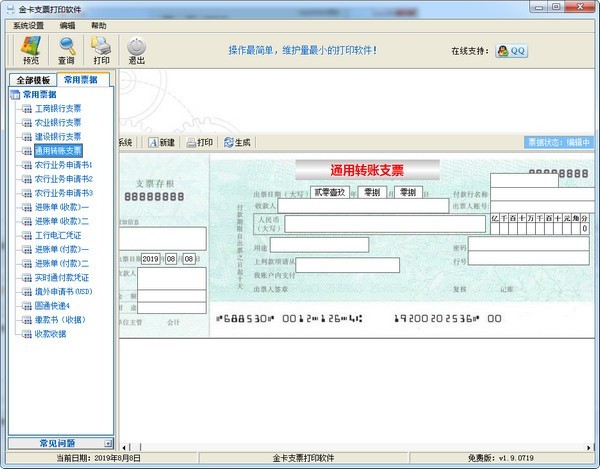This screenshot has height=469, width=600.
Task: Open the 查询 search tool
Action: click(x=67, y=50)
